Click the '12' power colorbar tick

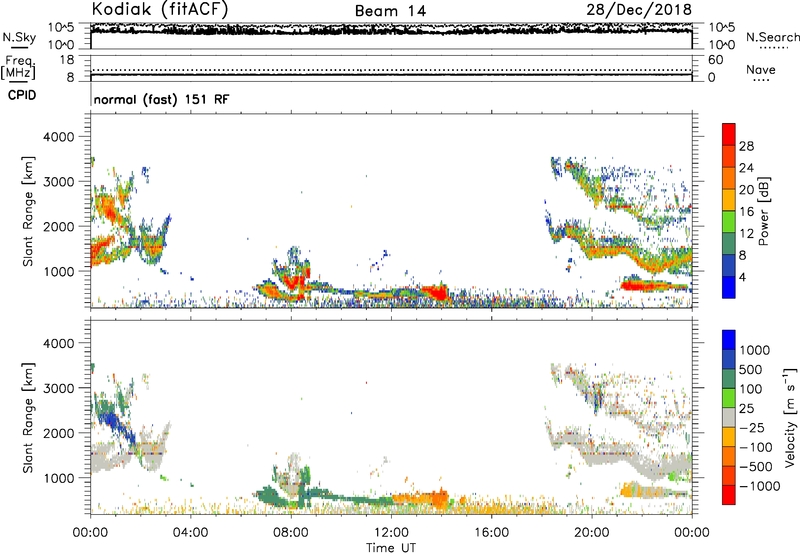(746, 234)
